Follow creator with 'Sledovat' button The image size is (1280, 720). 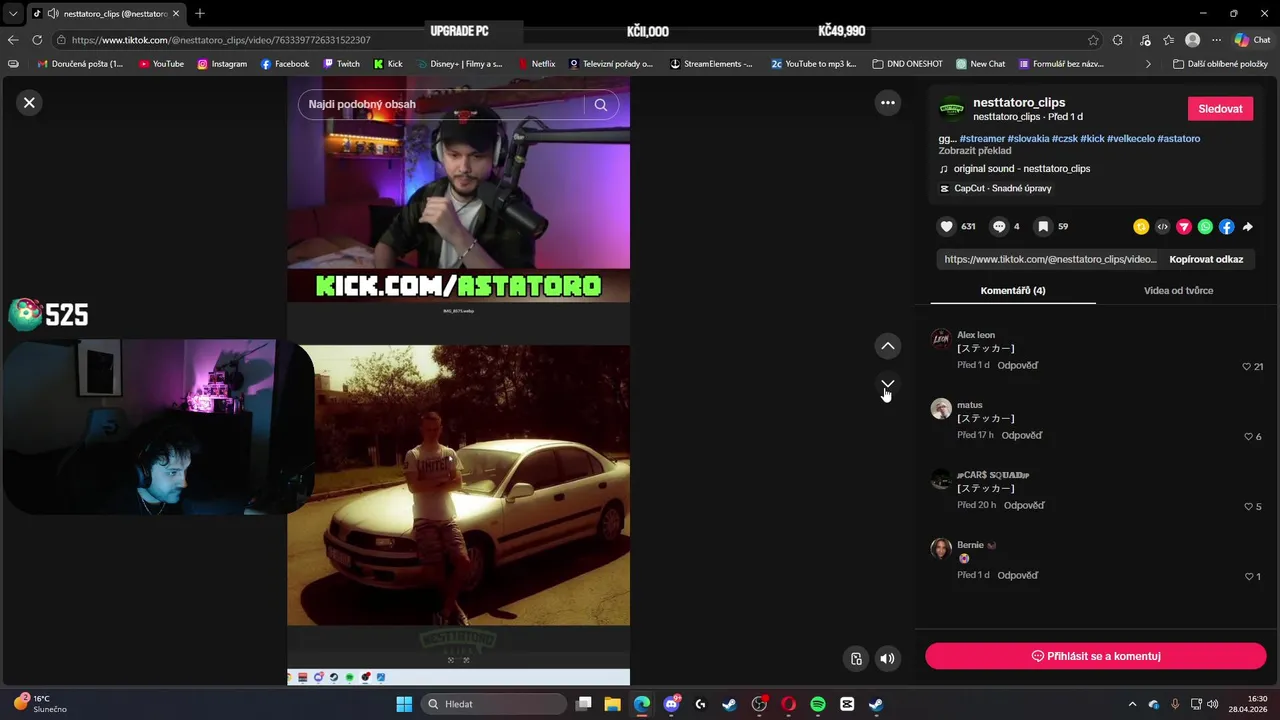tap(1220, 109)
